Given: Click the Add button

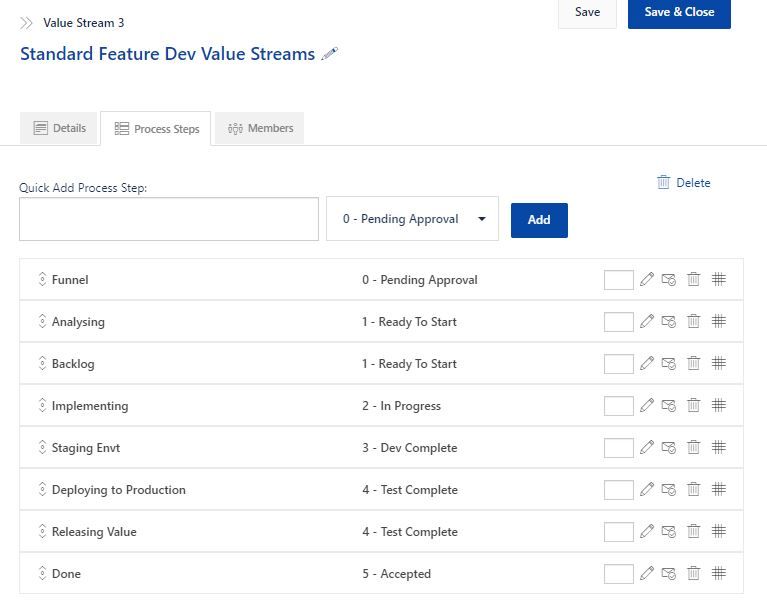Looking at the screenshot, I should tap(539, 220).
